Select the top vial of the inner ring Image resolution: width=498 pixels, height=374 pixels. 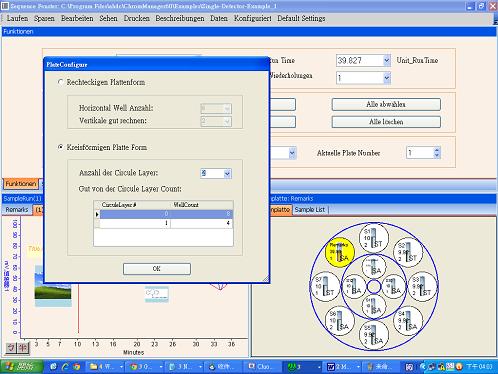(374, 267)
